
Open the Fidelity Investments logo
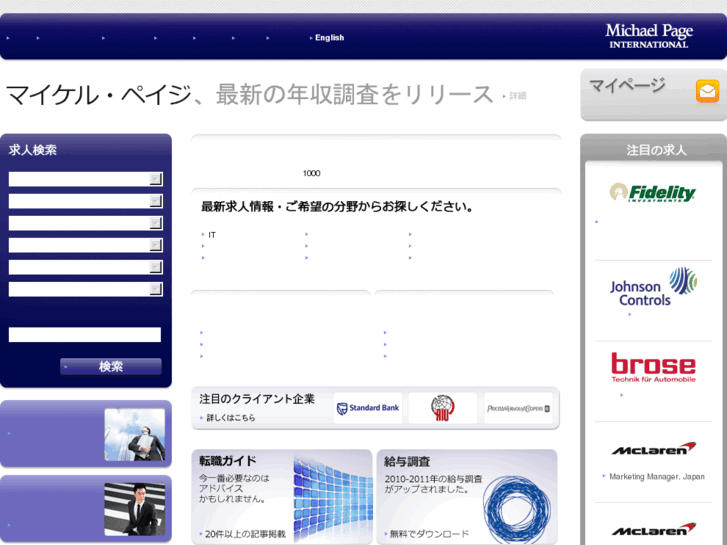[652, 192]
